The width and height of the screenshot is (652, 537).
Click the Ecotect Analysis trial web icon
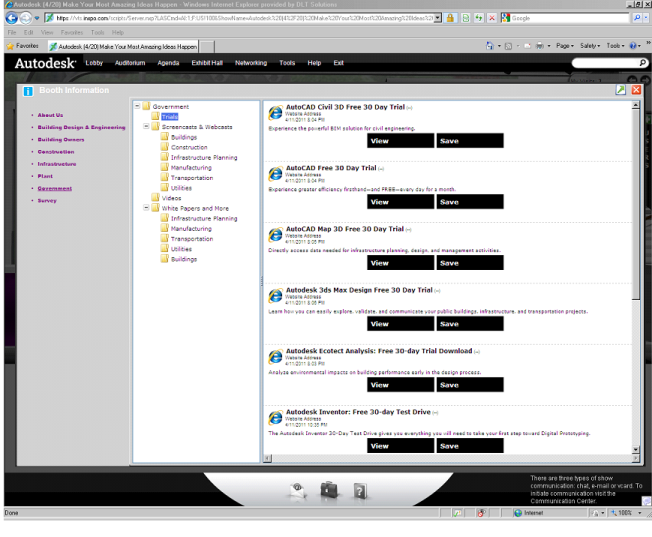point(275,357)
